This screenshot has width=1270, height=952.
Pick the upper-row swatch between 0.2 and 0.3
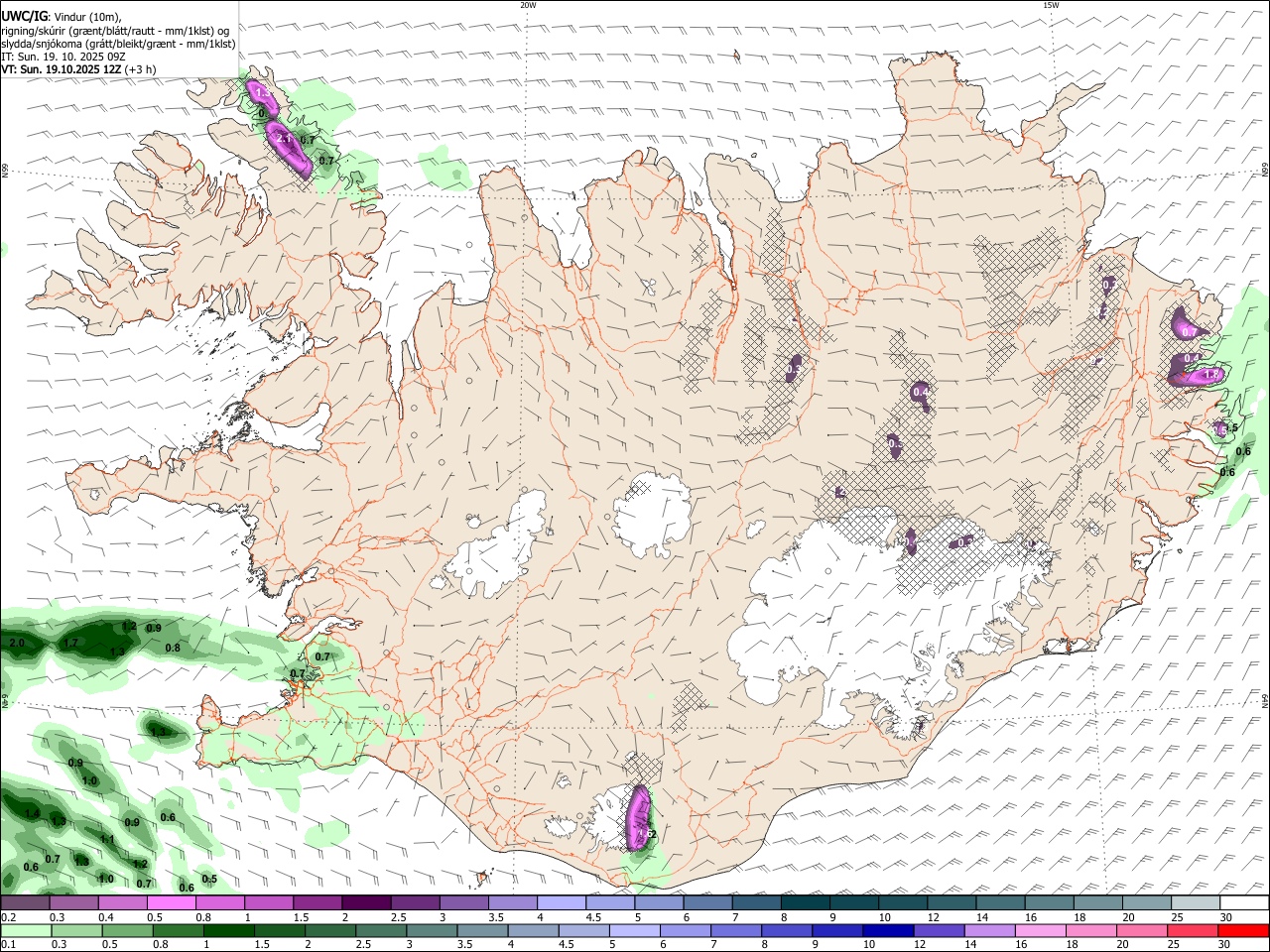pos(25,902)
